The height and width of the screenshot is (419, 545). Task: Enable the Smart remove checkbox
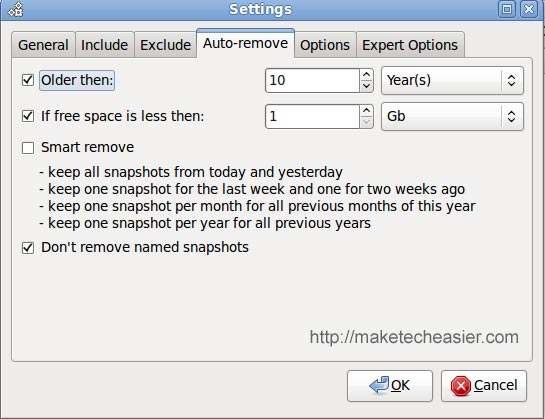tap(28, 147)
